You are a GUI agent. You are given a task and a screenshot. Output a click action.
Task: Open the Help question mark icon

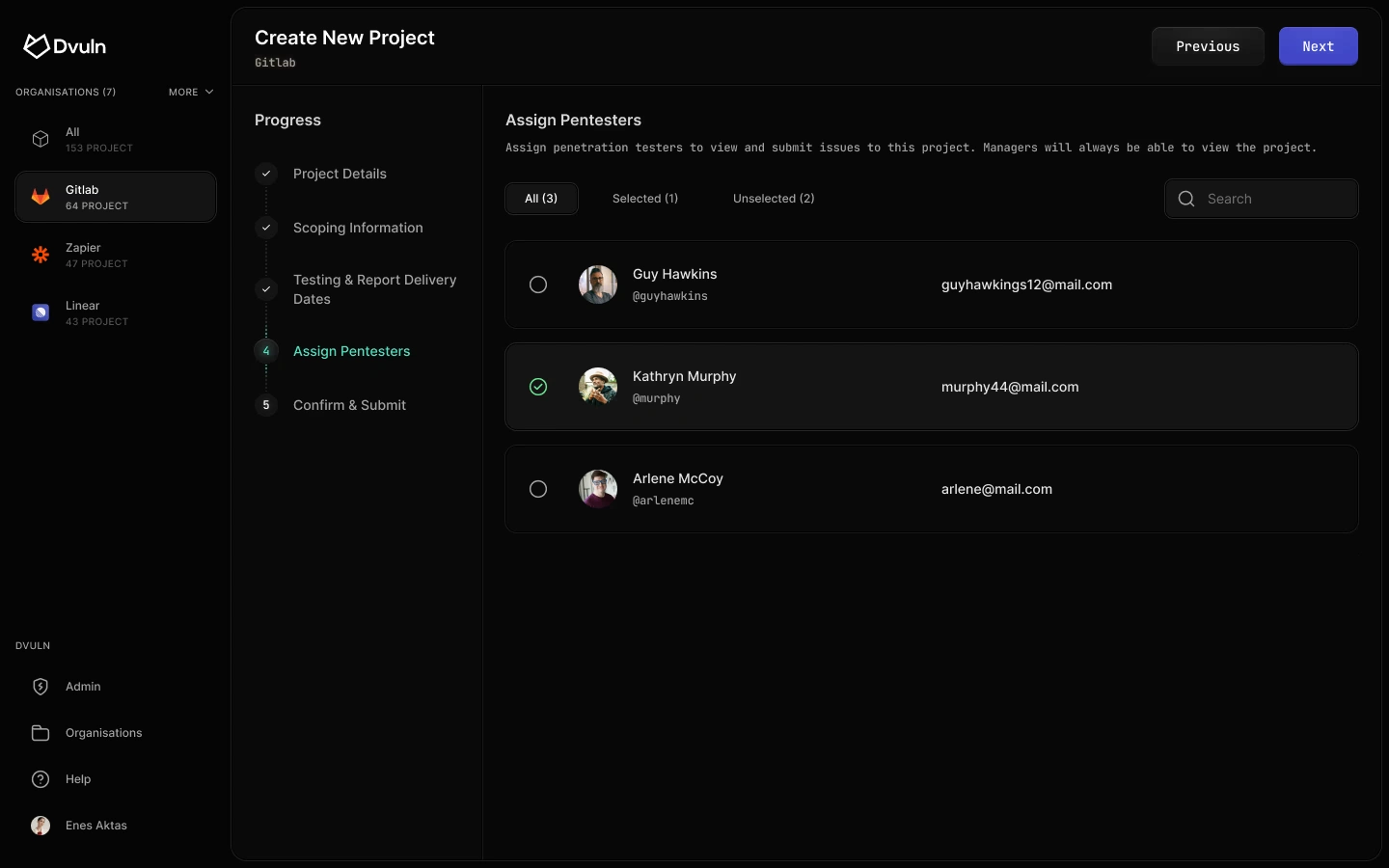(x=41, y=779)
